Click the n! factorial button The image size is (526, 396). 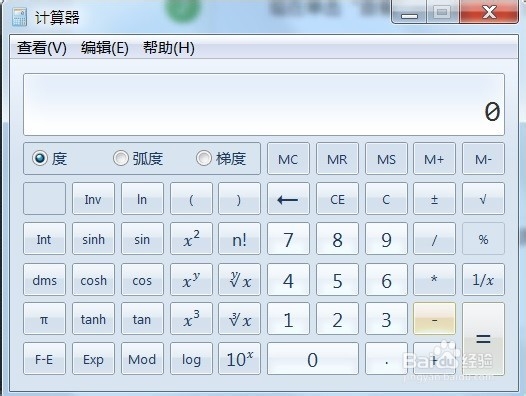[x=239, y=239]
